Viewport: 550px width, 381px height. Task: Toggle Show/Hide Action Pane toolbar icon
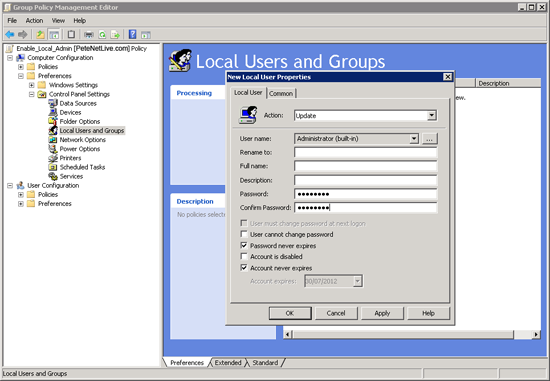[146, 34]
